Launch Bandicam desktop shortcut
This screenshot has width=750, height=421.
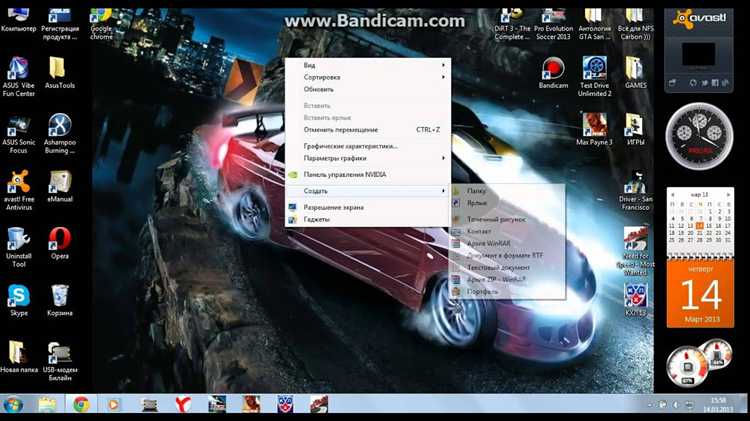[553, 73]
